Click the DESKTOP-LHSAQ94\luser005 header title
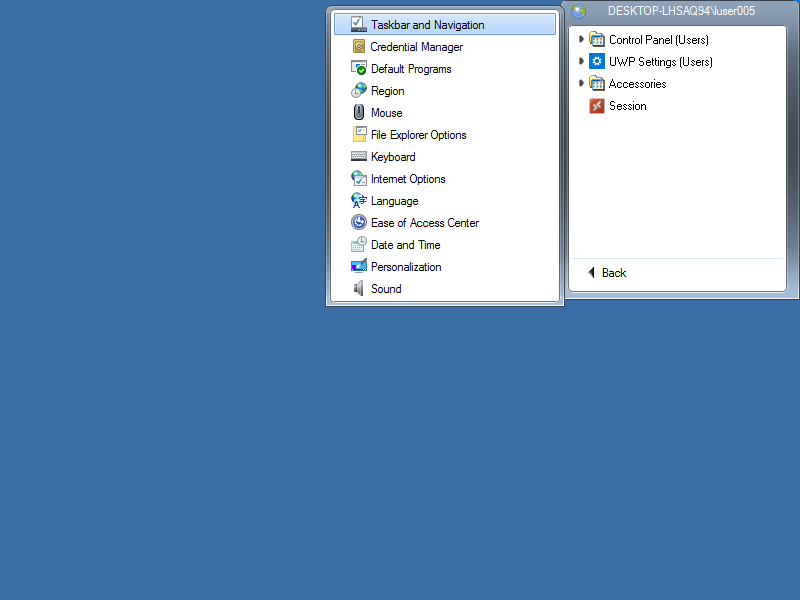This screenshot has height=600, width=800. 681,11
